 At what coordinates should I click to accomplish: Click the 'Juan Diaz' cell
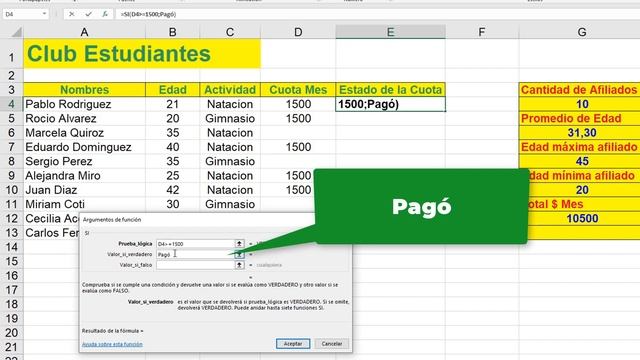click(x=84, y=190)
